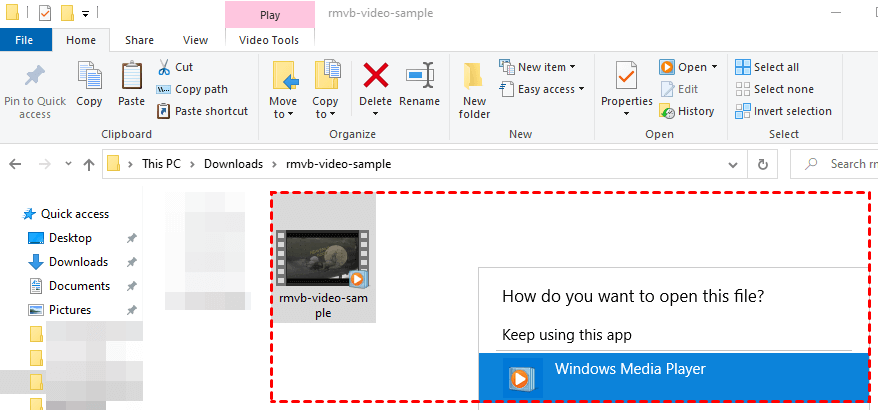The width and height of the screenshot is (878, 410).
Task: Expand the Open button dropdown arrow
Action: coord(714,67)
